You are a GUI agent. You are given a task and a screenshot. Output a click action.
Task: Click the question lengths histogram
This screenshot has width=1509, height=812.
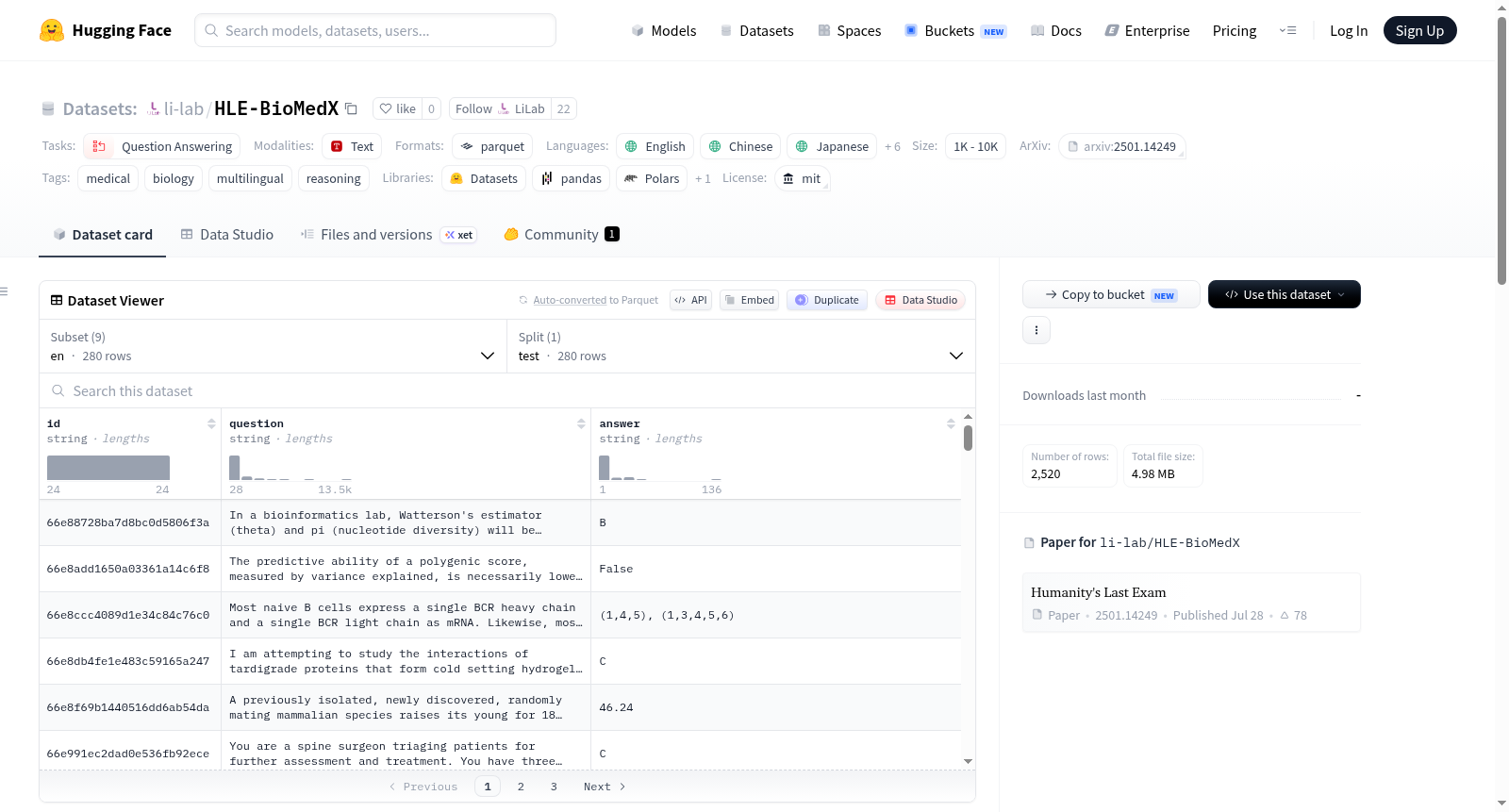coord(290,468)
